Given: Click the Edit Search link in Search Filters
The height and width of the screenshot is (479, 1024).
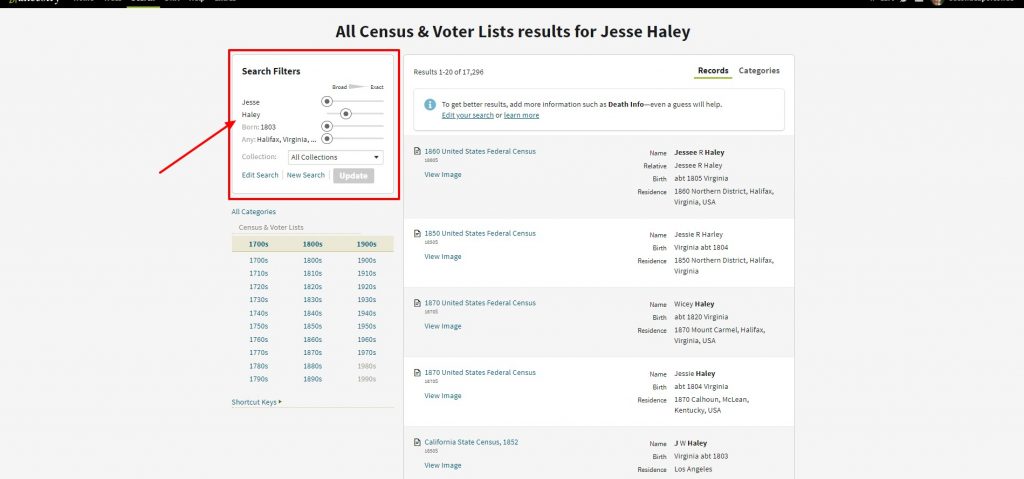Looking at the screenshot, I should [260, 175].
